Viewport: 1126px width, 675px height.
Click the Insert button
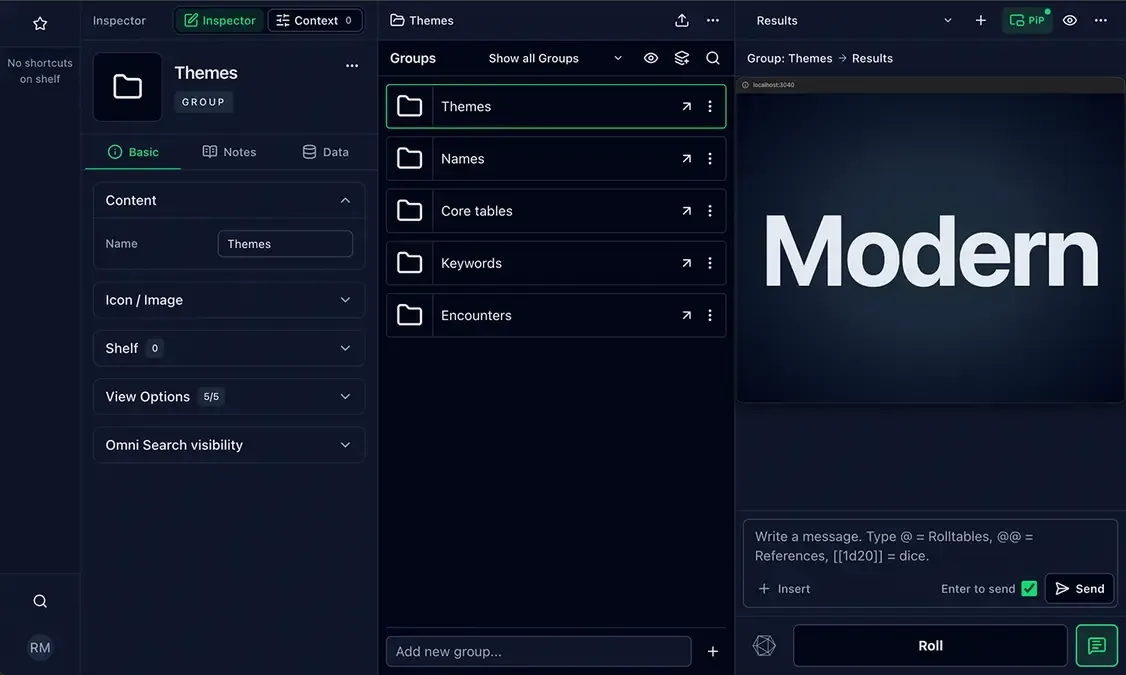[784, 589]
